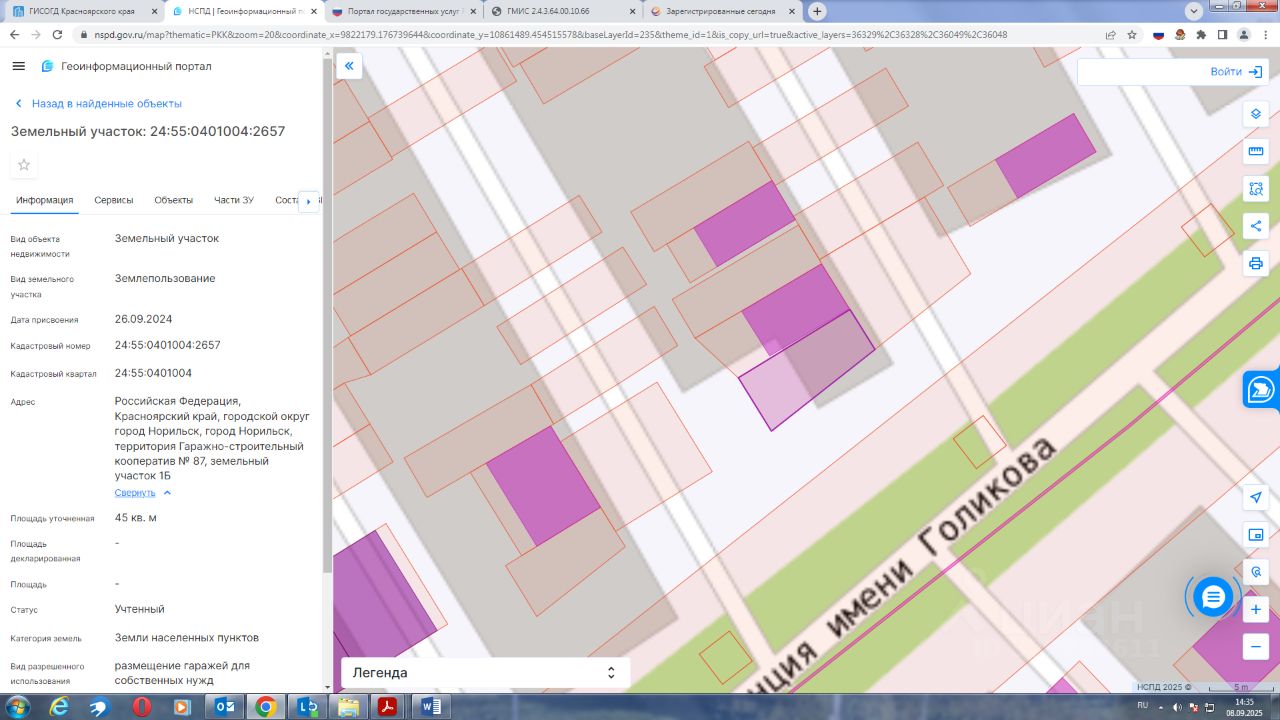Share the map link
Viewport: 1280px width, 720px height.
[x=1256, y=226]
